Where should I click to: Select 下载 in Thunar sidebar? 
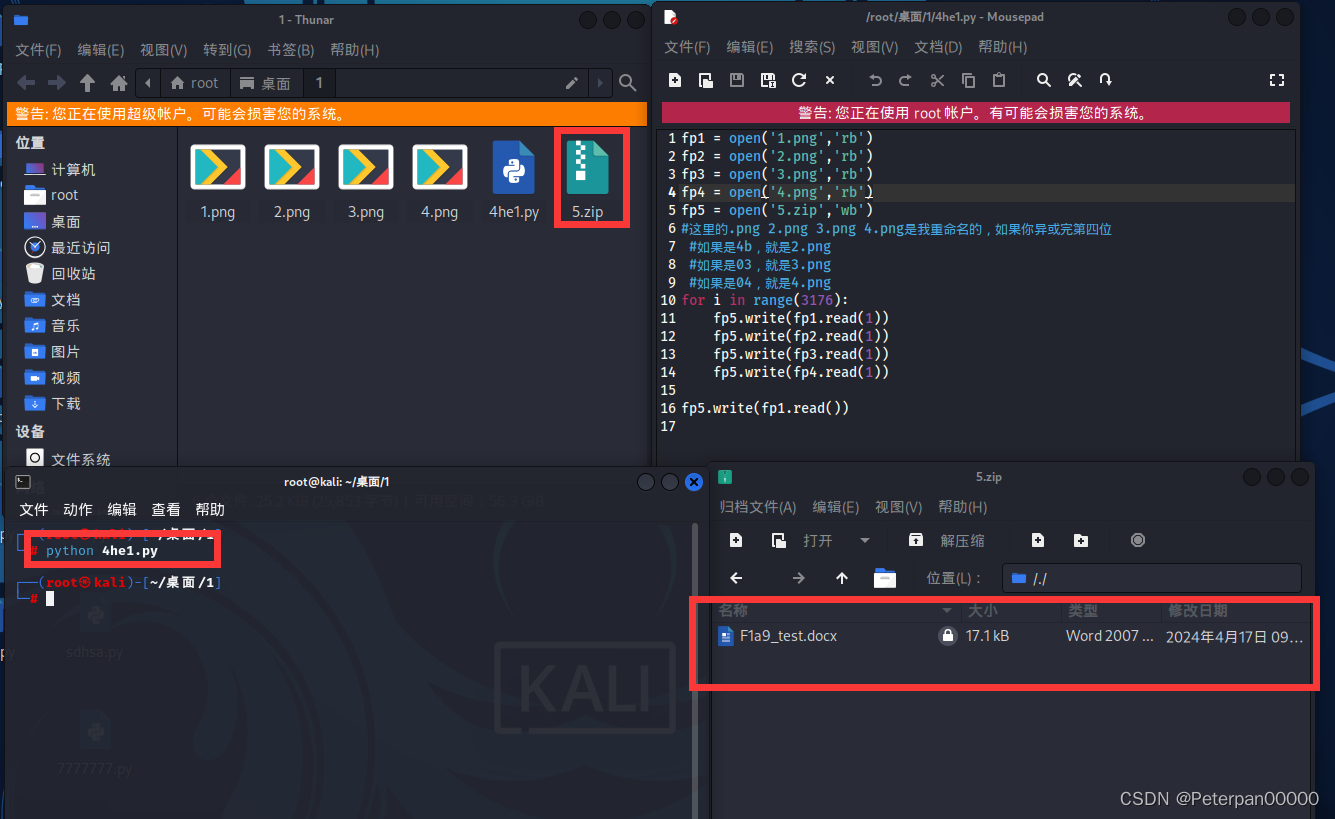[x=52, y=404]
